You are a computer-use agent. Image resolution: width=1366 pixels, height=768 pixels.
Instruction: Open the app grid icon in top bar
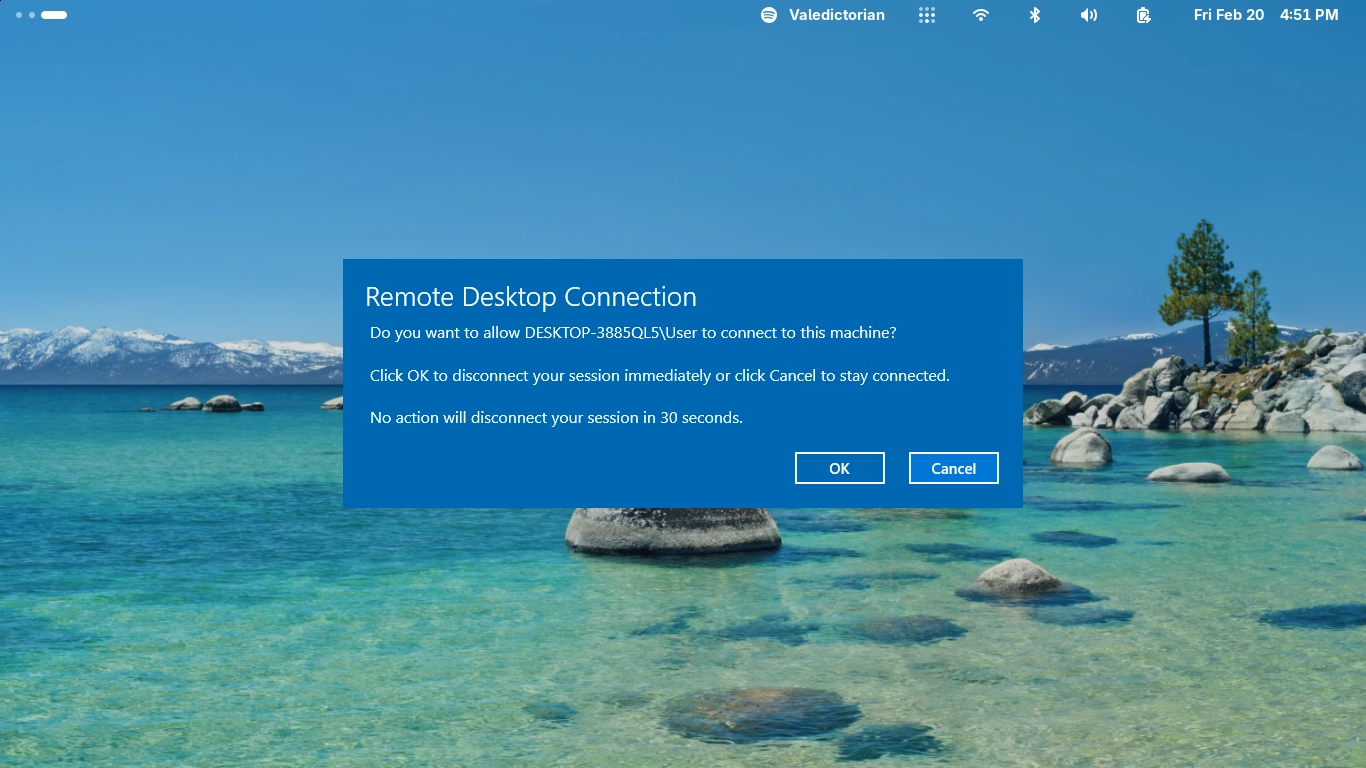(x=927, y=15)
